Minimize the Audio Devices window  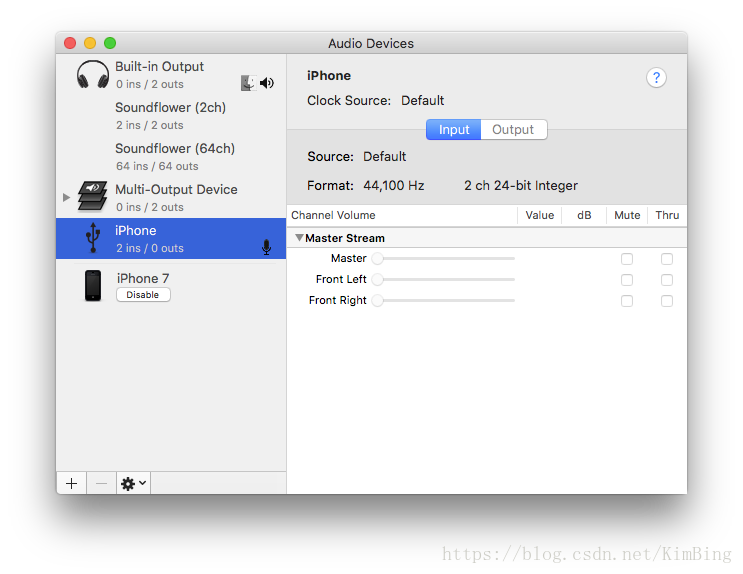(x=90, y=43)
